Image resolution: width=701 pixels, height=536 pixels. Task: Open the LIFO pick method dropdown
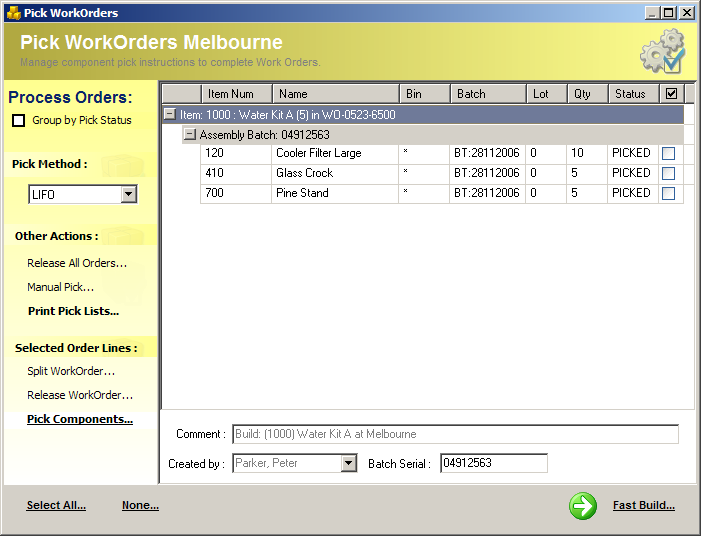[128, 195]
